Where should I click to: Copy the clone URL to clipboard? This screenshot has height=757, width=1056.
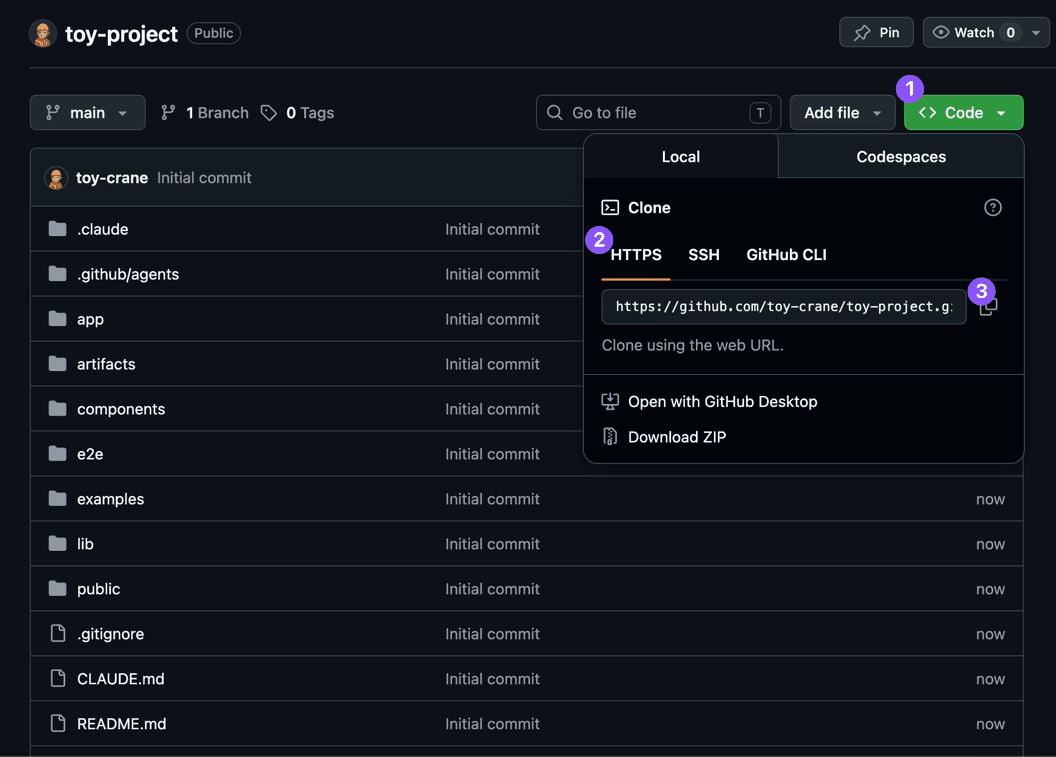coord(988,306)
